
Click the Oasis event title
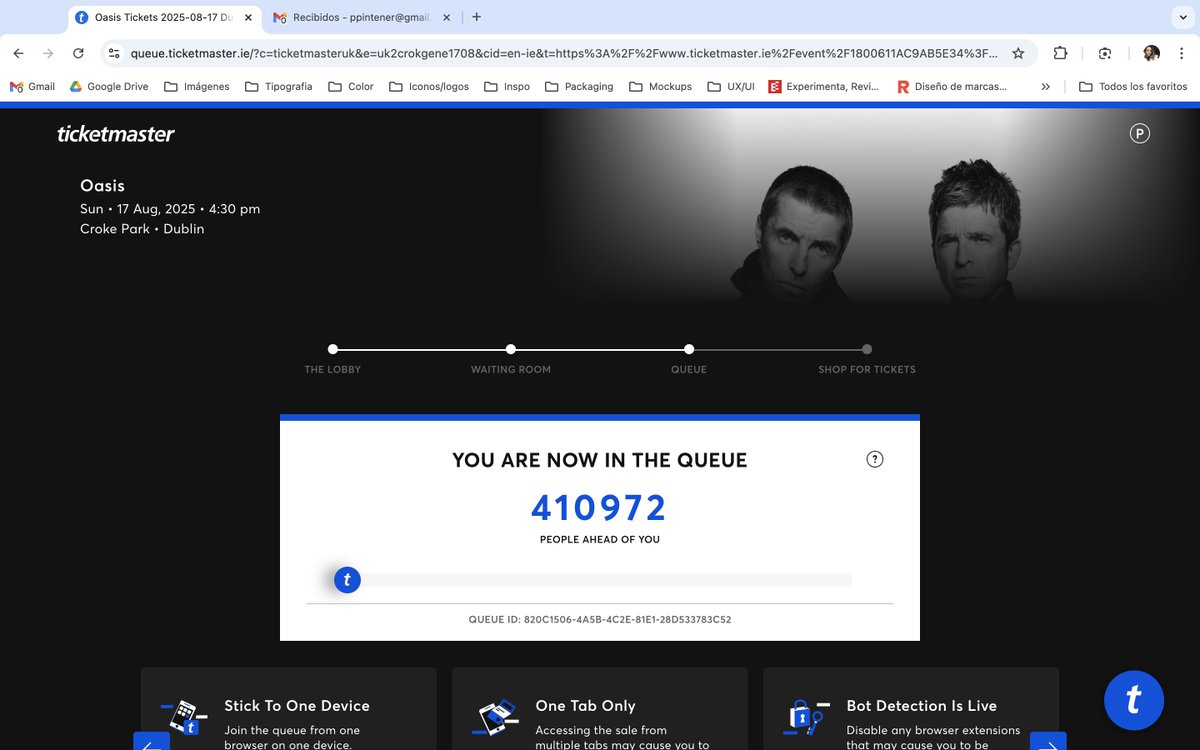click(x=102, y=186)
